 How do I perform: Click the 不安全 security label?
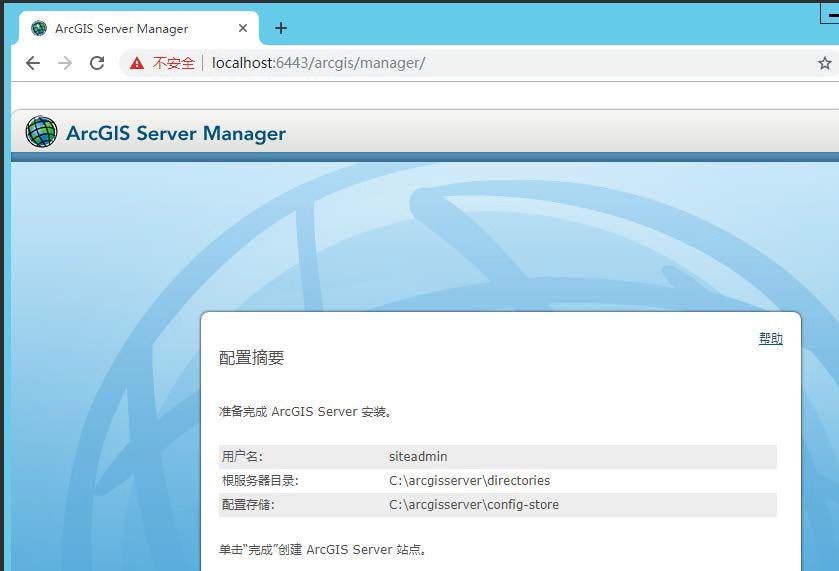click(173, 63)
